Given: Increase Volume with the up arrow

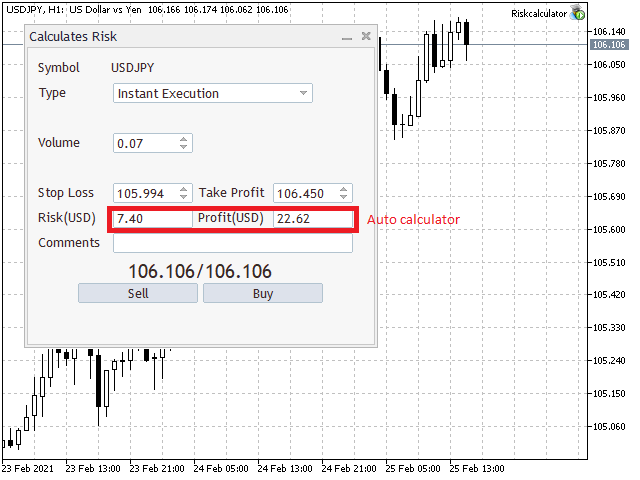Looking at the screenshot, I should (184, 139).
